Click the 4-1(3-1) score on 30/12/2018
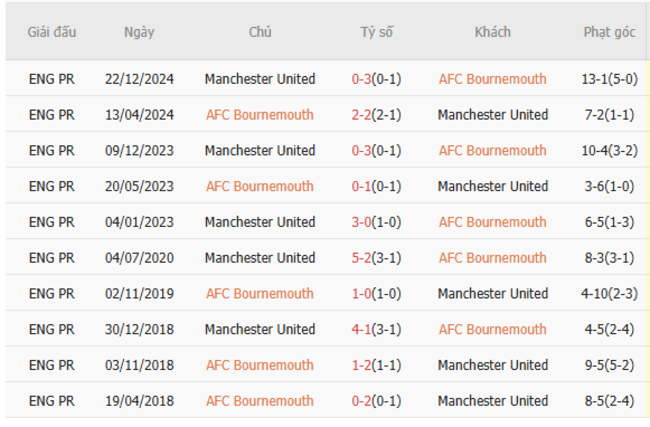Viewport: 650px width, 427px height. pyautogui.click(x=377, y=329)
